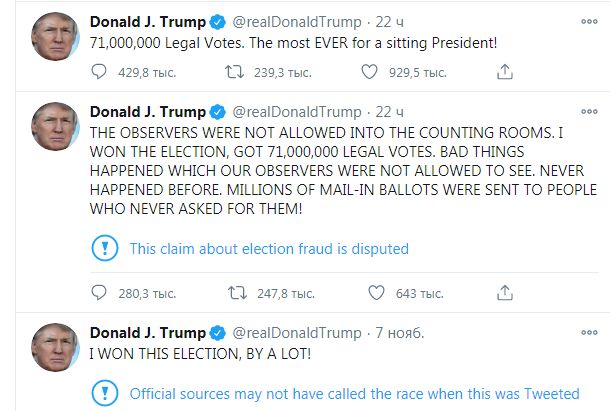Viewport: 610px width, 411px height.
Task: Open the profile picture on the third tweet
Action: click(55, 348)
